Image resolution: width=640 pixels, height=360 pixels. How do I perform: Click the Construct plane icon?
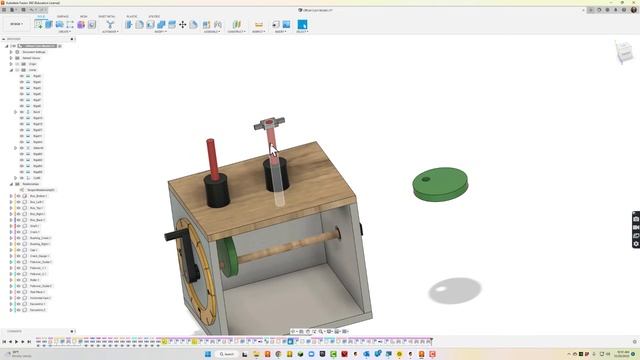tap(236, 24)
